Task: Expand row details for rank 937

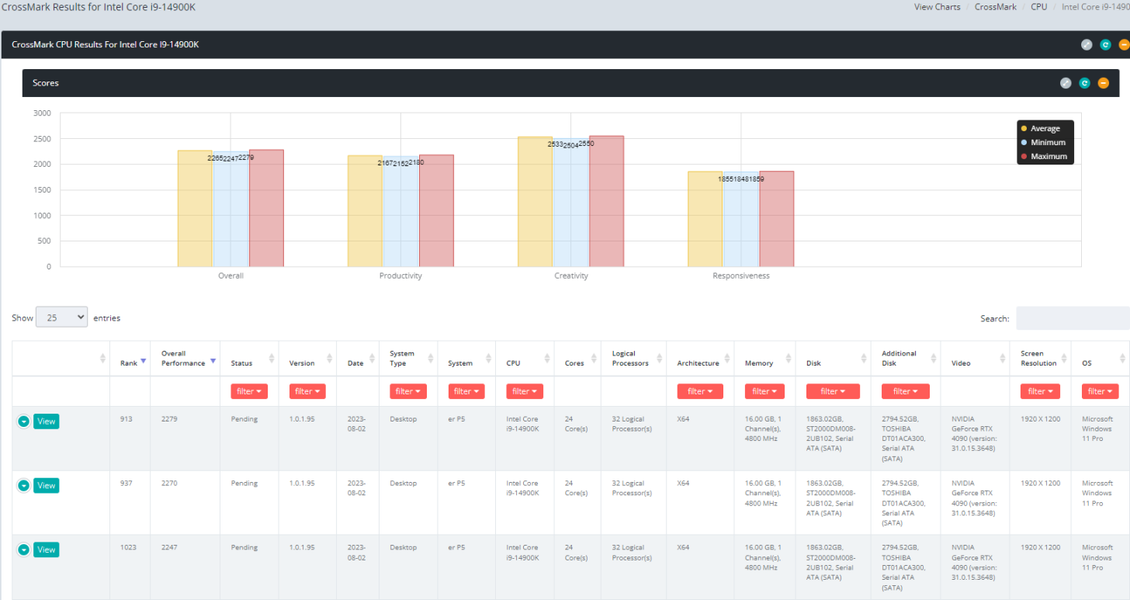Action: coord(24,485)
